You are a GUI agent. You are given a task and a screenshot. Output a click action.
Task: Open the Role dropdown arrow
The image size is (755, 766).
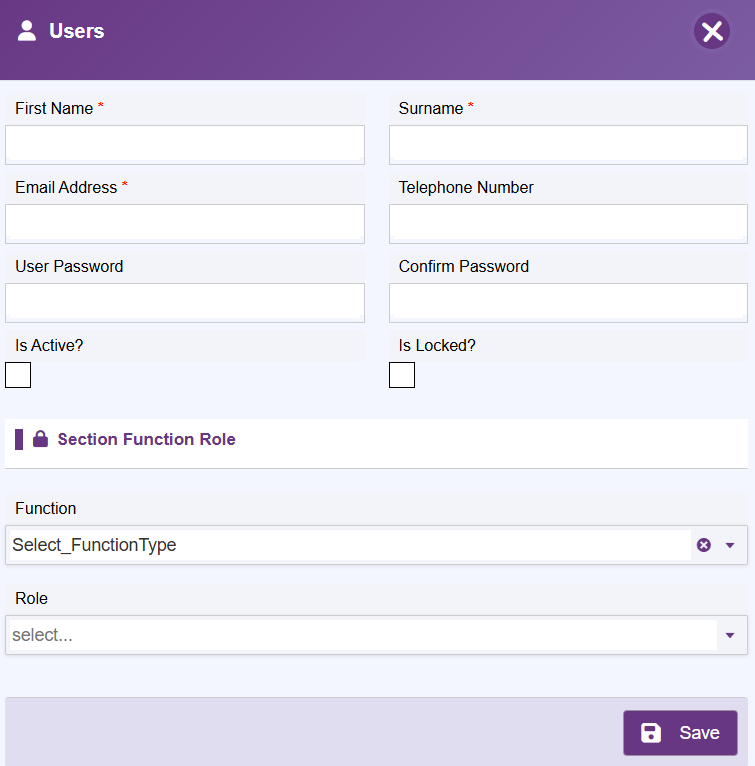pyautogui.click(x=730, y=635)
